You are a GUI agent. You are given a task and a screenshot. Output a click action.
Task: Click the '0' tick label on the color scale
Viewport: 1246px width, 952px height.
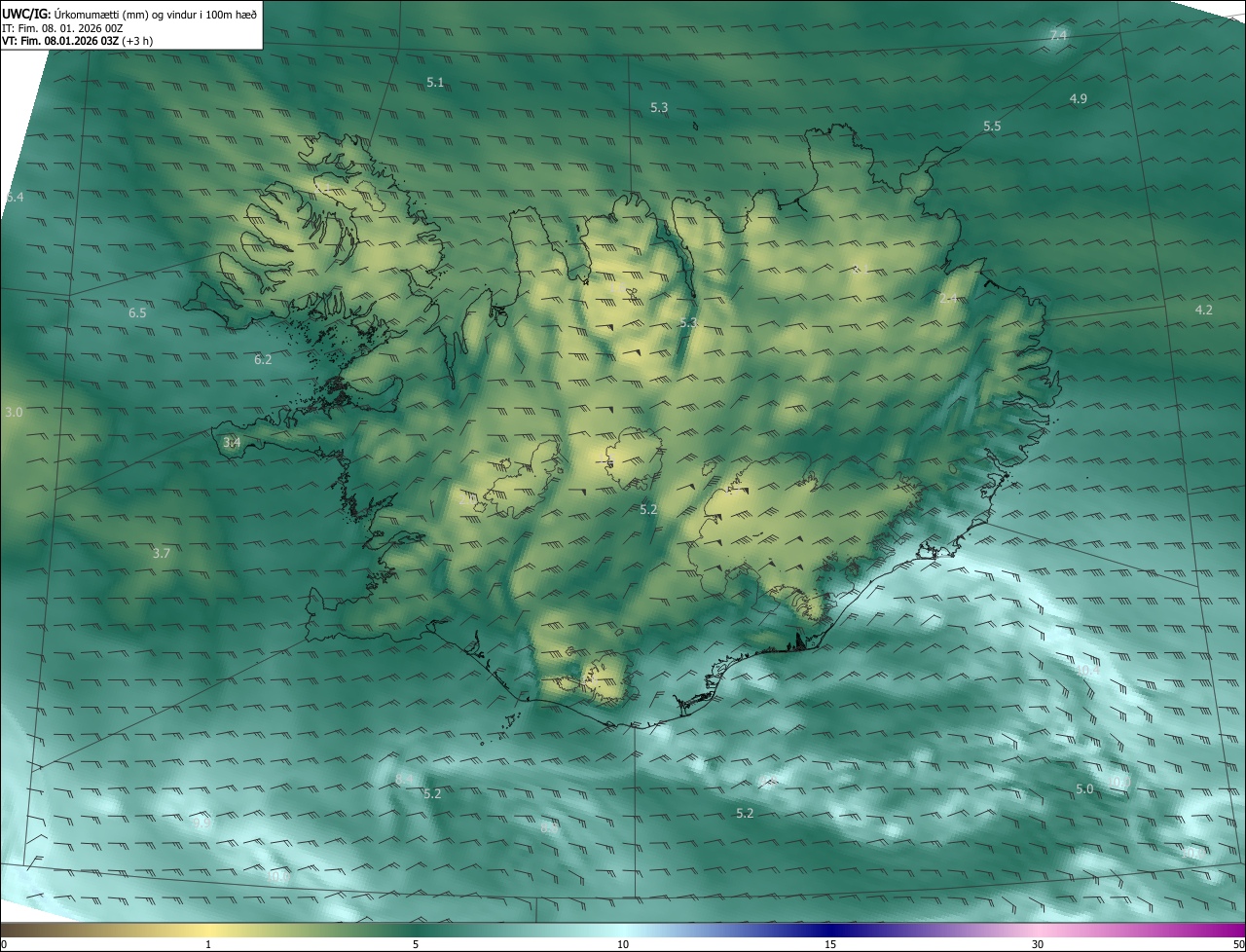coord(4,944)
